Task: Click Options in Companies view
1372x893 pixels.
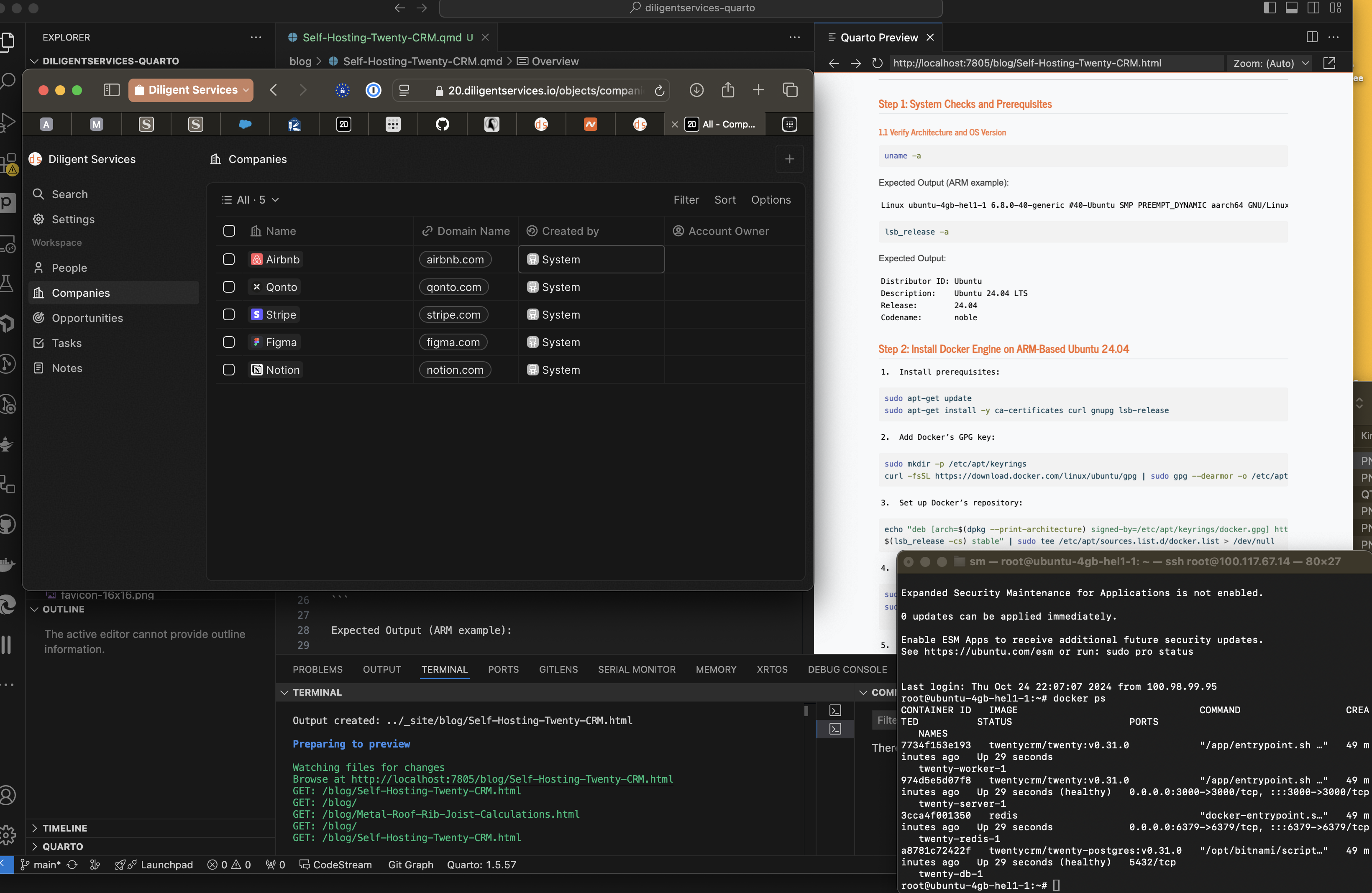Action: point(770,199)
